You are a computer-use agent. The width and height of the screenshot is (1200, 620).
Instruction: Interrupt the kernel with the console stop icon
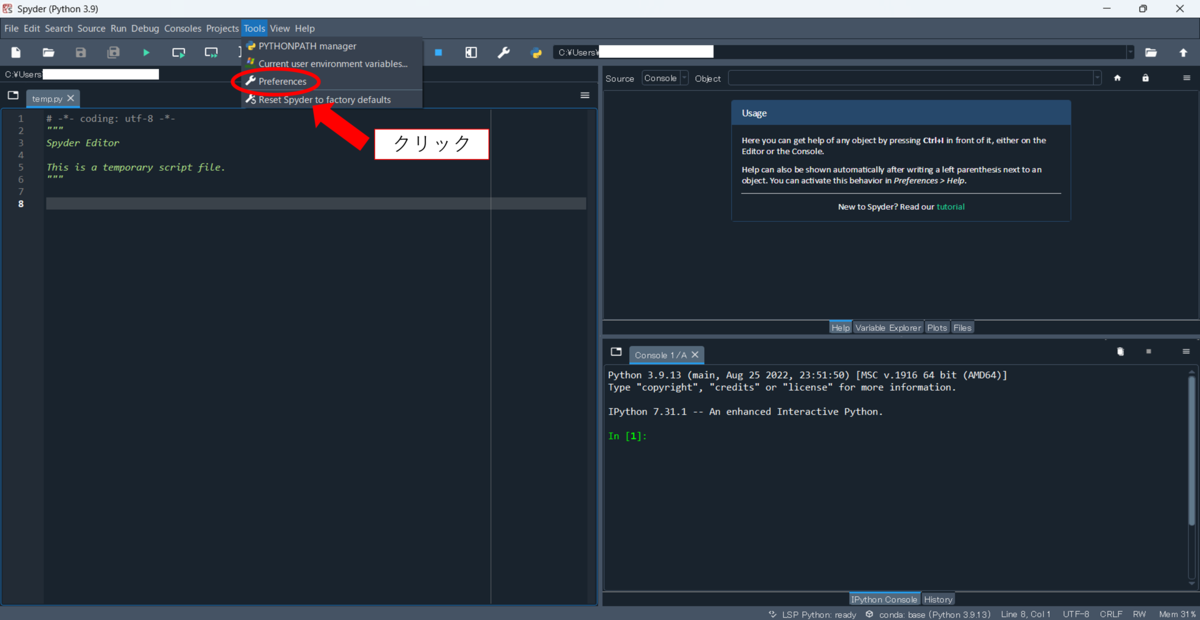[1149, 352]
